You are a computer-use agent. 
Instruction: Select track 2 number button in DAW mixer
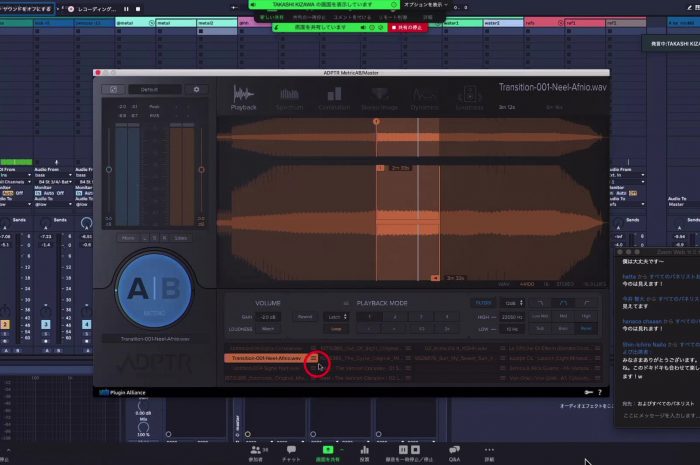[x=5, y=324]
